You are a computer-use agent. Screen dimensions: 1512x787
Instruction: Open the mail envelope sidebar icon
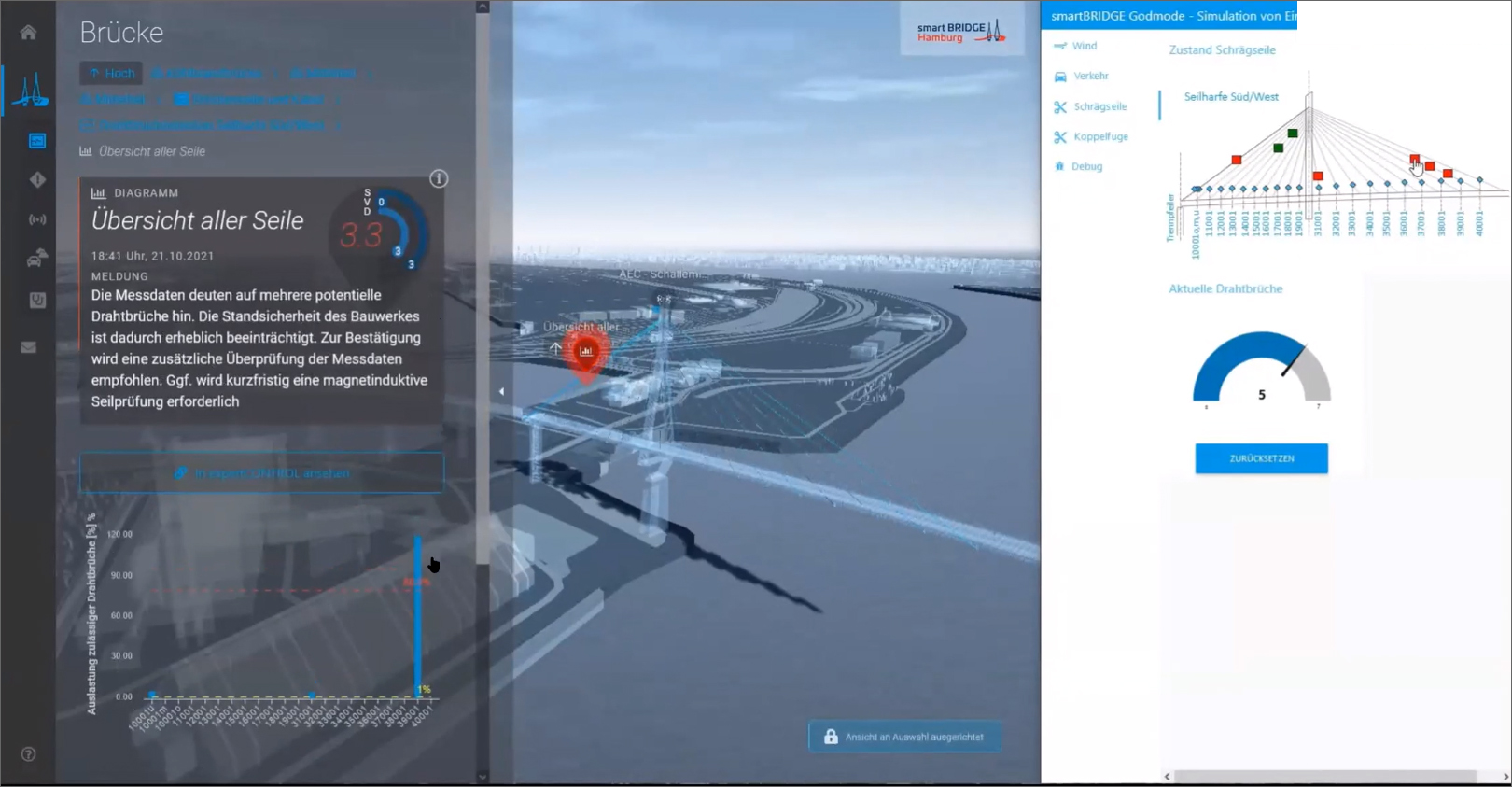29,347
